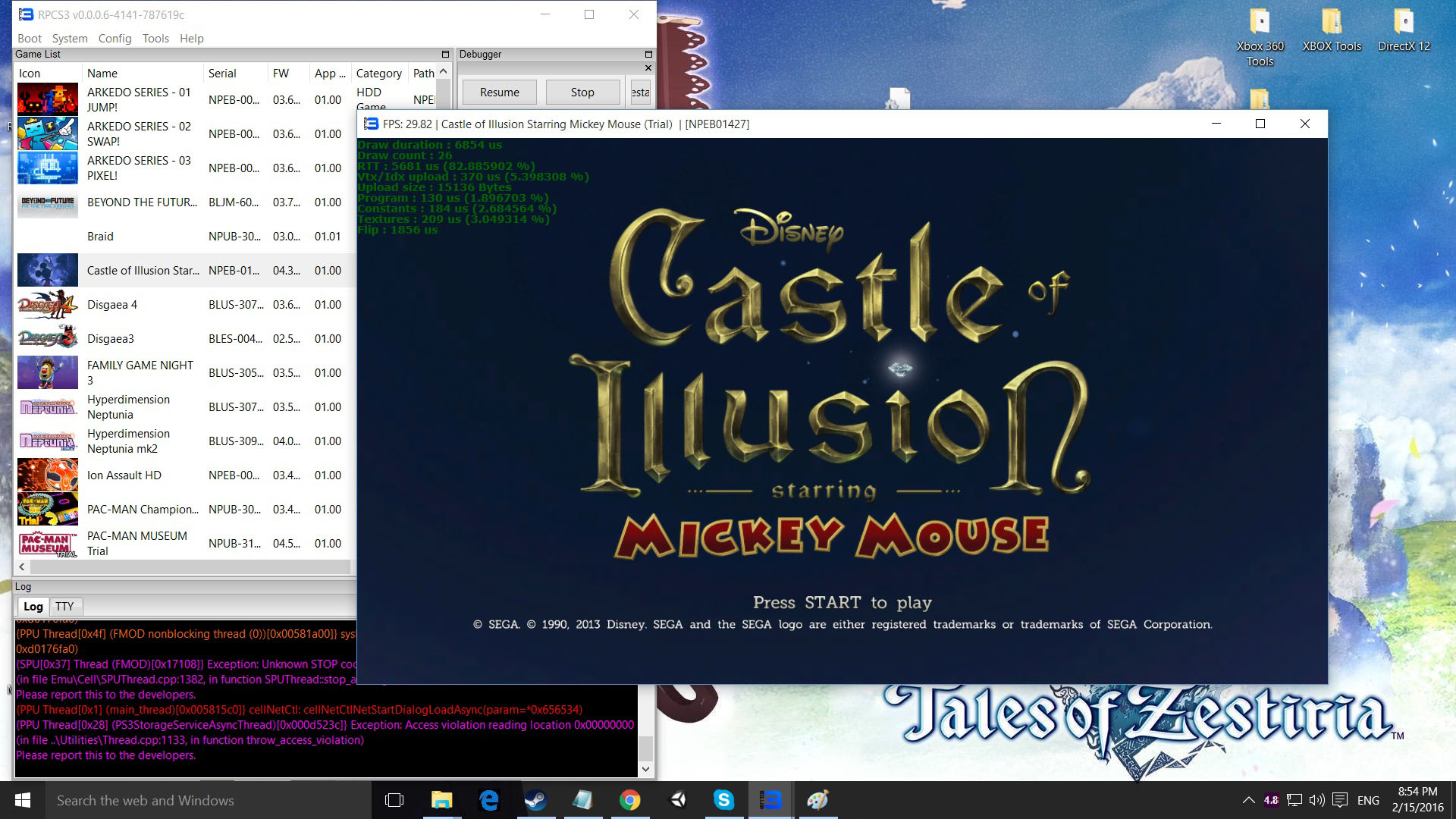Click ARKEDO SERIES 02 SWAP icon

coord(47,134)
